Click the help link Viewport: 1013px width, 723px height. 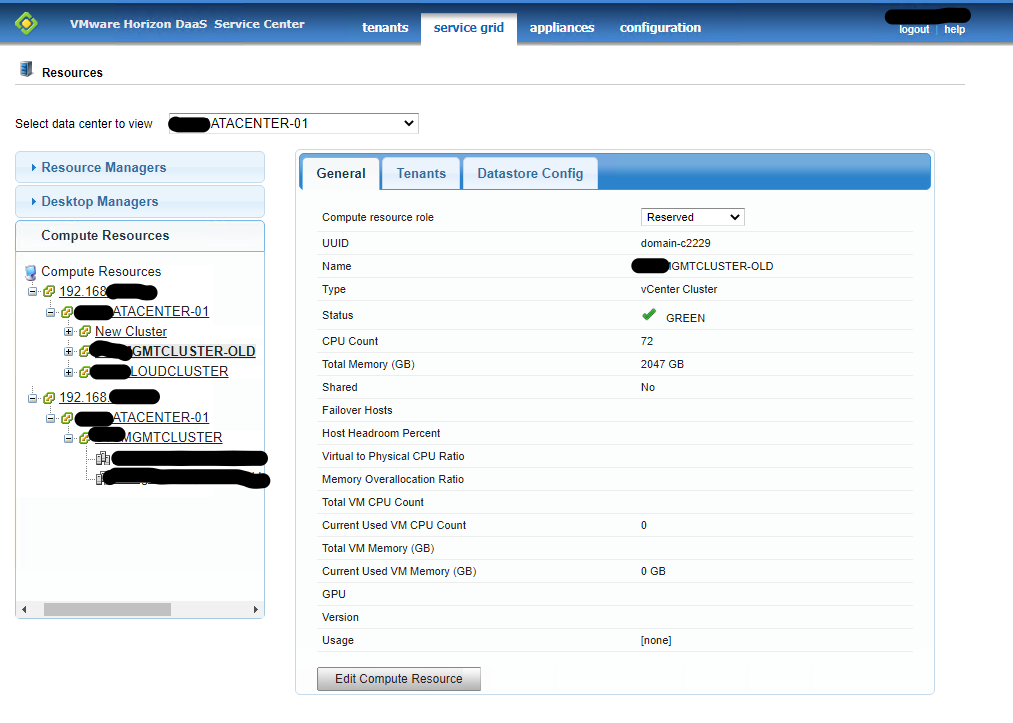coord(954,30)
